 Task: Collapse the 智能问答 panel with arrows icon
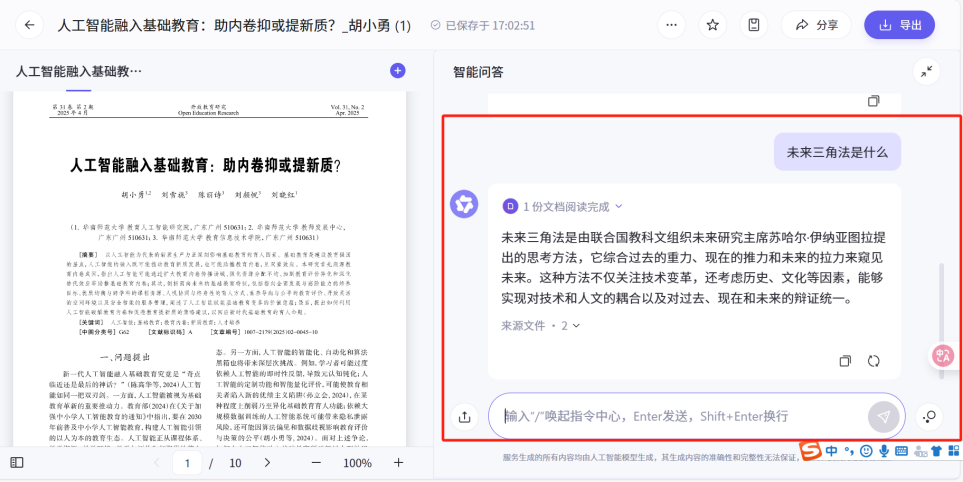click(926, 72)
